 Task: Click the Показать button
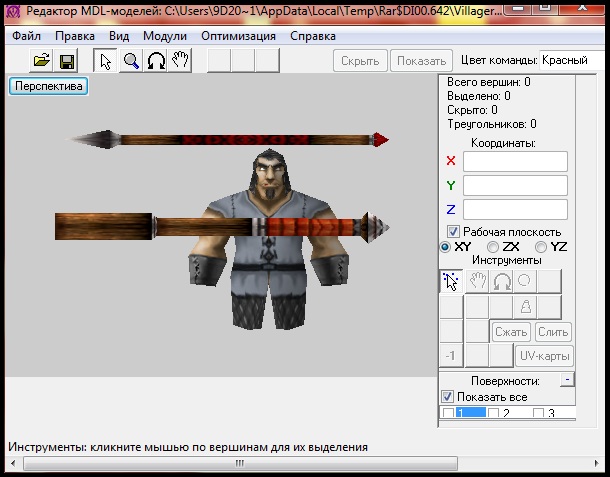(421, 61)
